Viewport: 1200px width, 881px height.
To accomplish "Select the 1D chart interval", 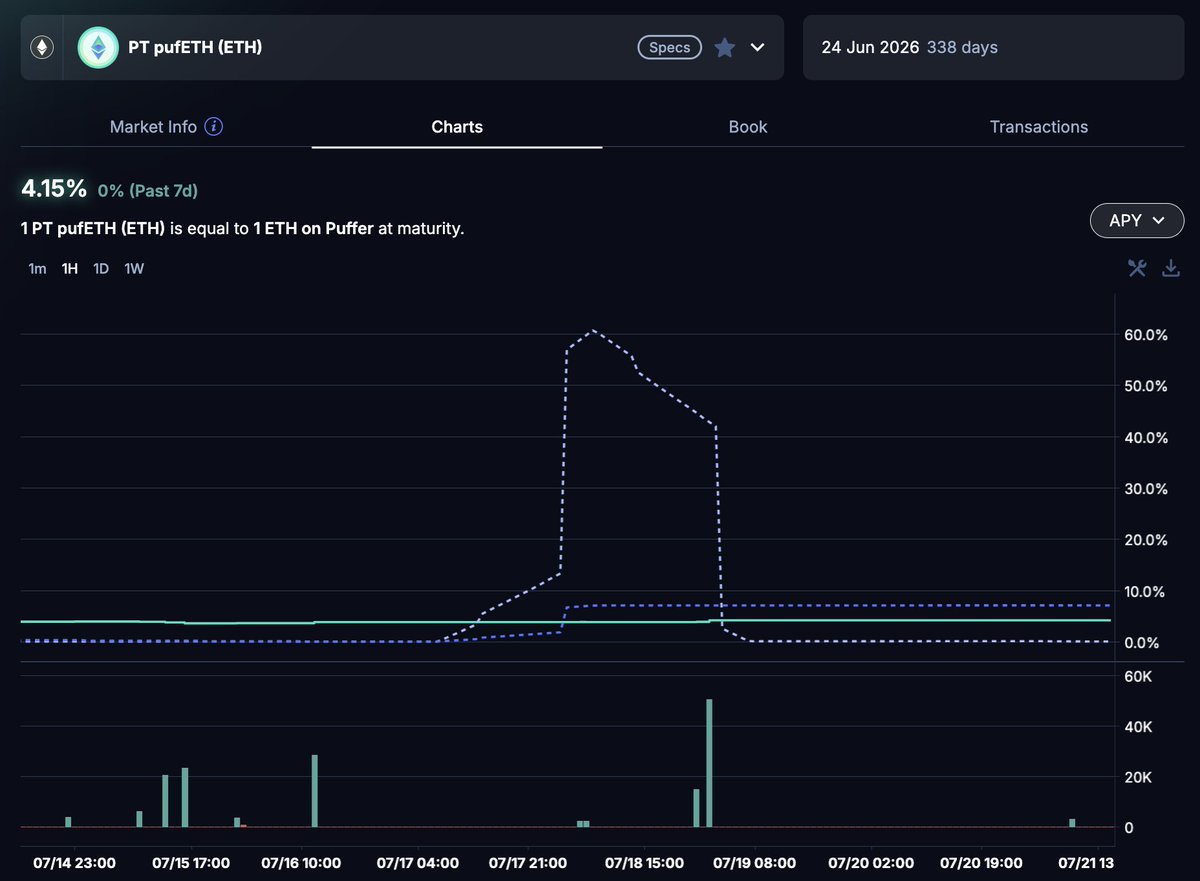I will pos(101,268).
